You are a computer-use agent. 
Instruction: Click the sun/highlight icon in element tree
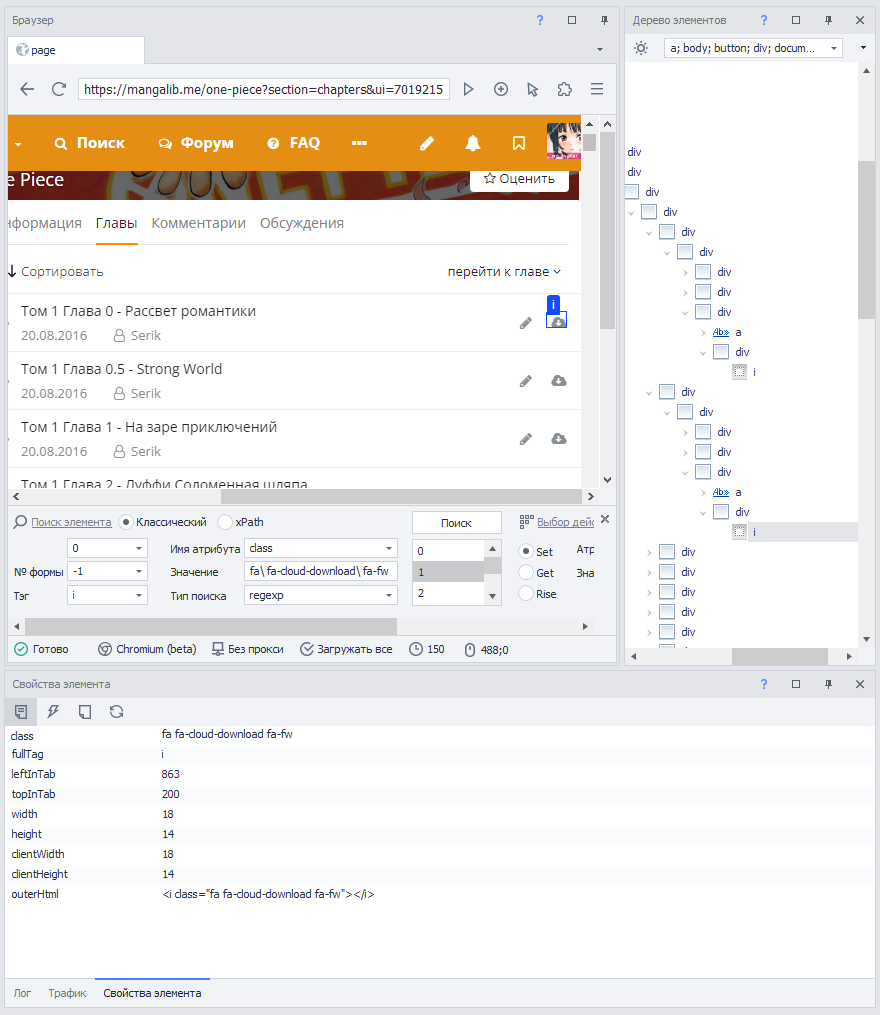tap(641, 48)
